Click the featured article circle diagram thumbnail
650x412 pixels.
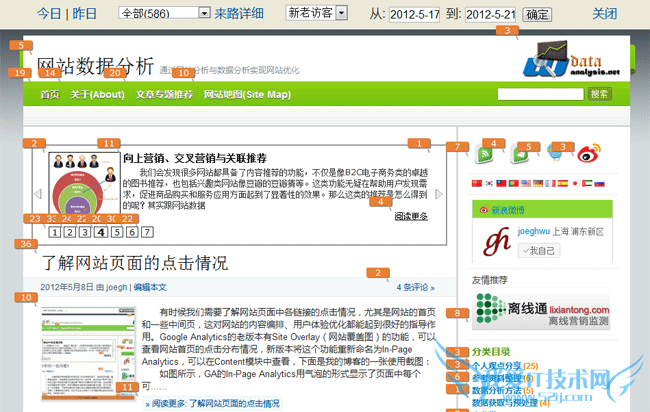pos(84,184)
